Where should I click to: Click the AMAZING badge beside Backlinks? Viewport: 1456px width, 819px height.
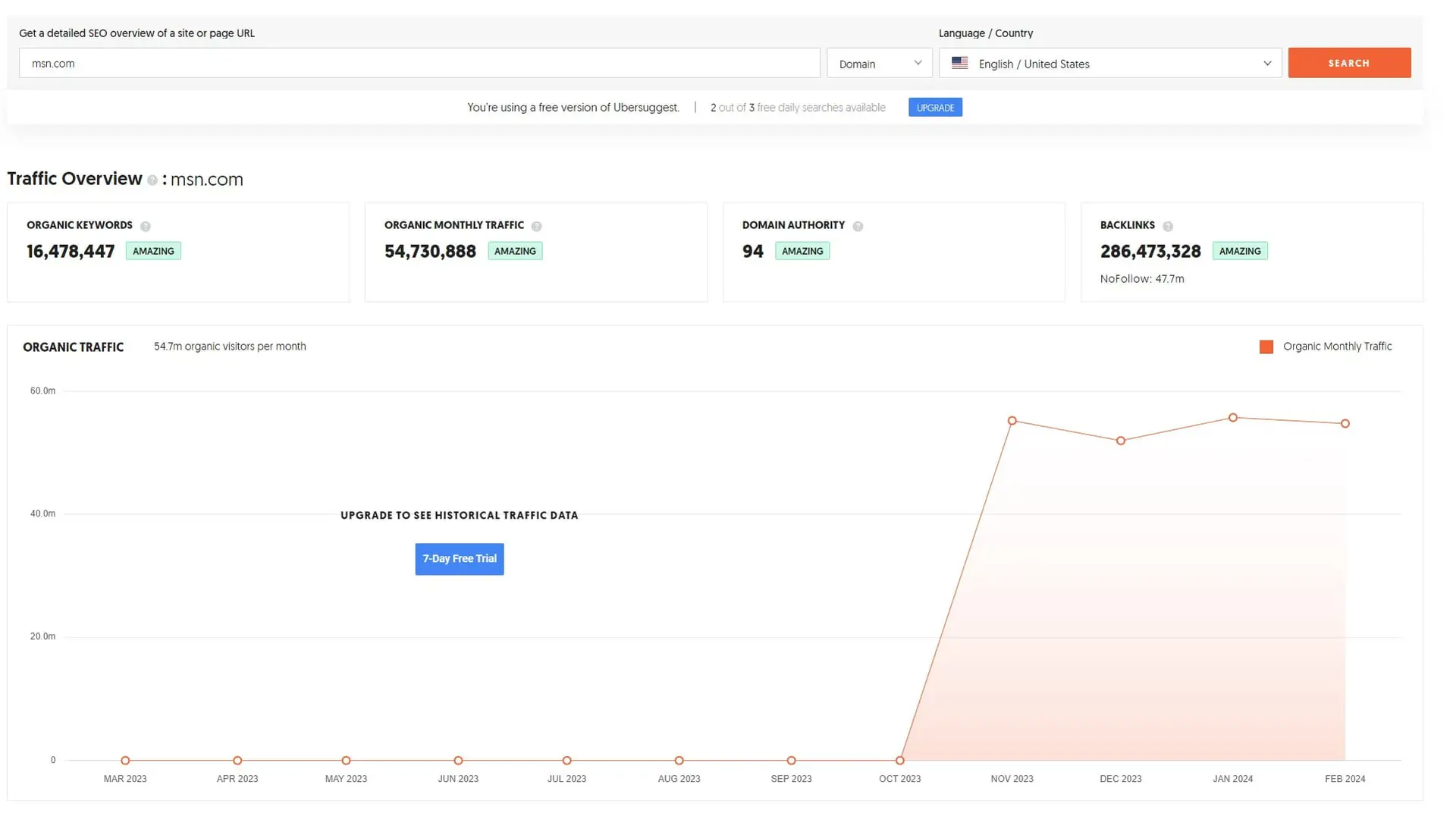click(x=1240, y=251)
